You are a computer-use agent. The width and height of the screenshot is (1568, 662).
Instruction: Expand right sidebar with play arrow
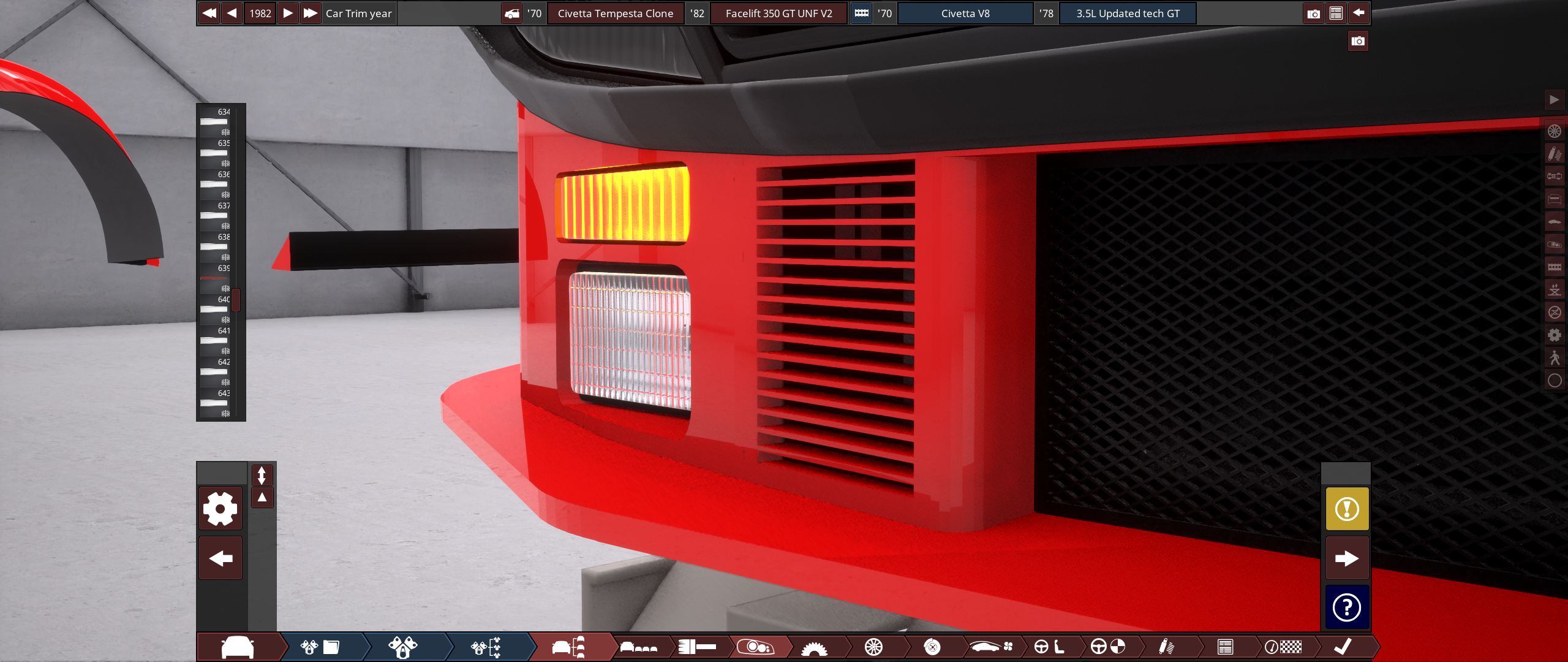[1555, 100]
